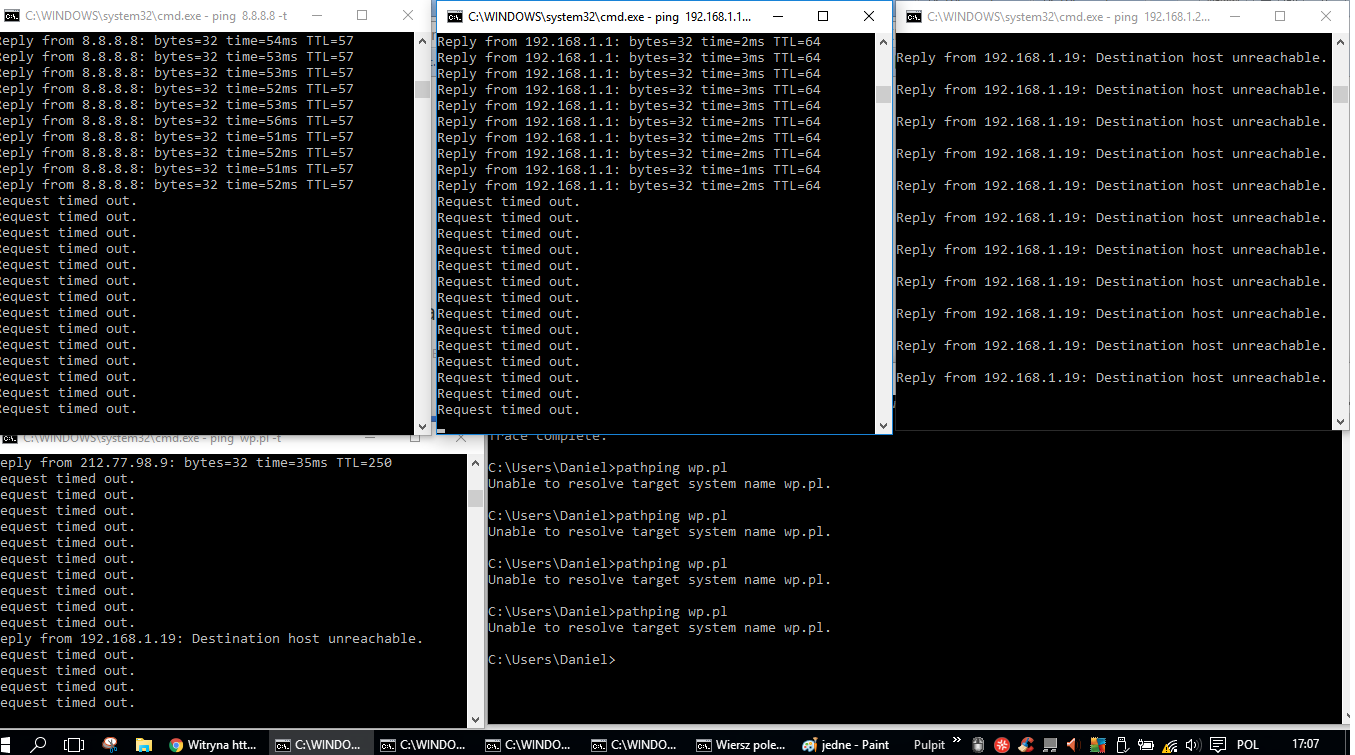Switch to "Wiersz pole..." taskbar button
This screenshot has width=1355, height=755.
[x=742, y=744]
